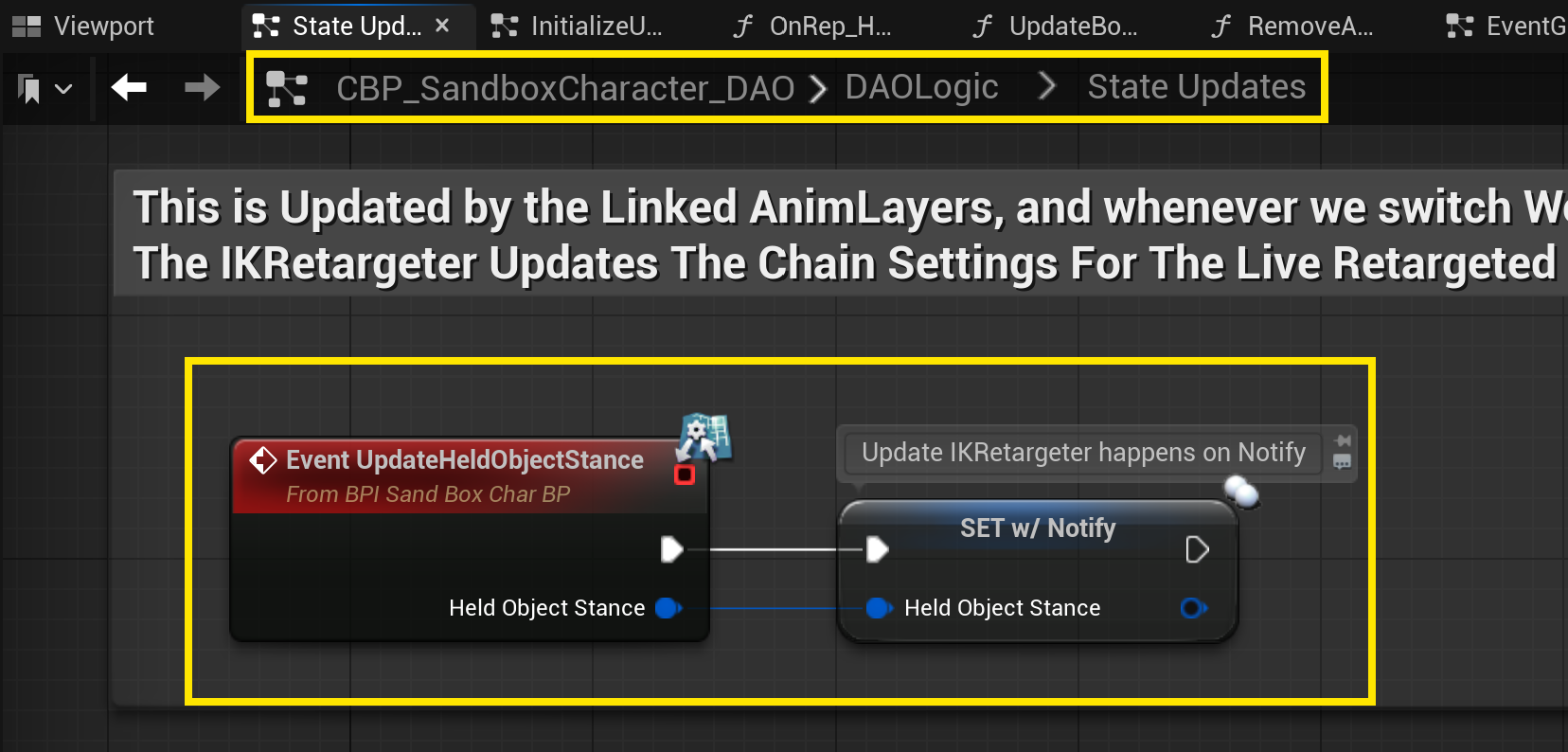This screenshot has width=1568, height=752.
Task: Select the Event UpdateHeldObjectStance node title
Action: pyautogui.click(x=464, y=460)
